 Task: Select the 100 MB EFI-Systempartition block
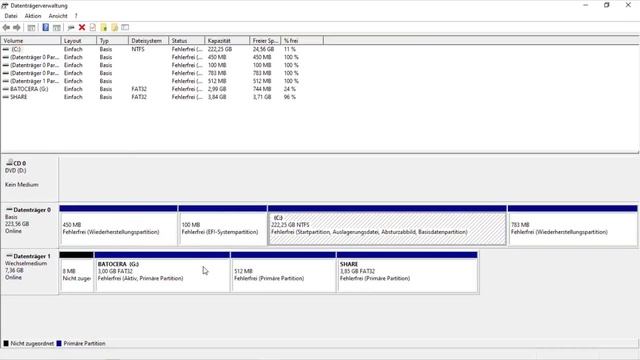coord(223,225)
